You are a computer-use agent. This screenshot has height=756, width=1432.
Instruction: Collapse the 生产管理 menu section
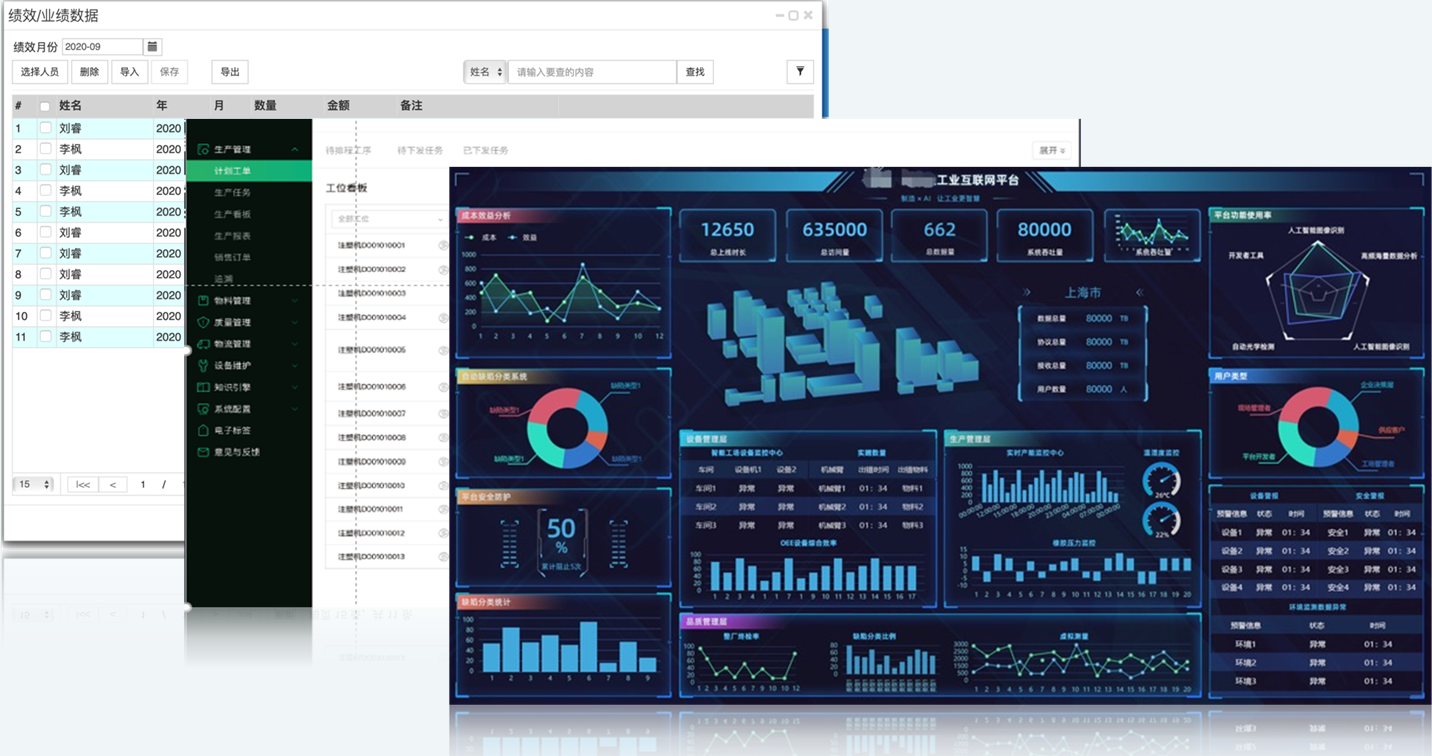tap(294, 150)
